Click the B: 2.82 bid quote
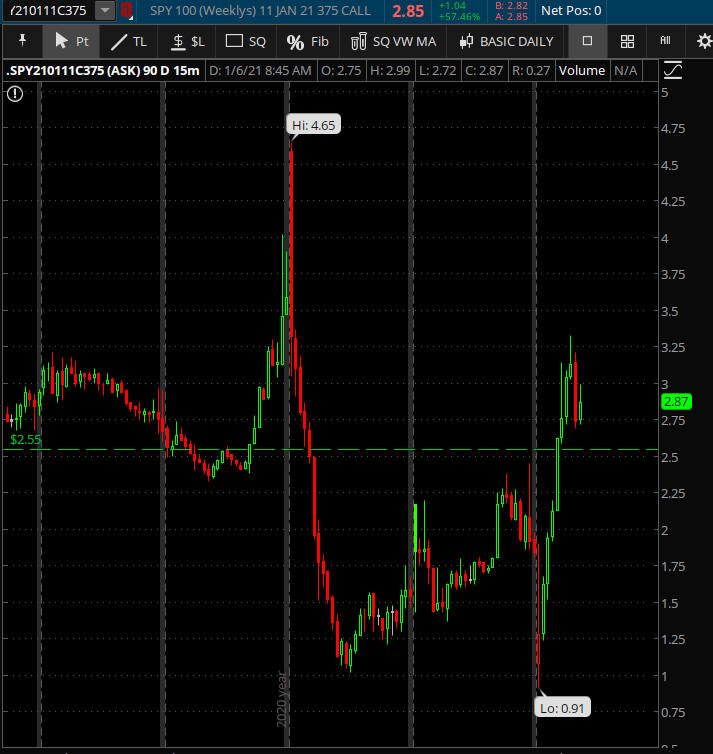Screen dimensions: 713x754 [512, 6]
